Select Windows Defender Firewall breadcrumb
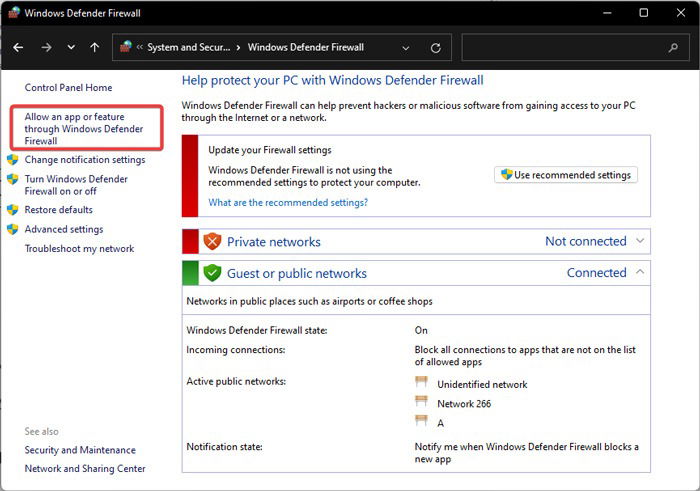The image size is (700, 491). point(306,47)
